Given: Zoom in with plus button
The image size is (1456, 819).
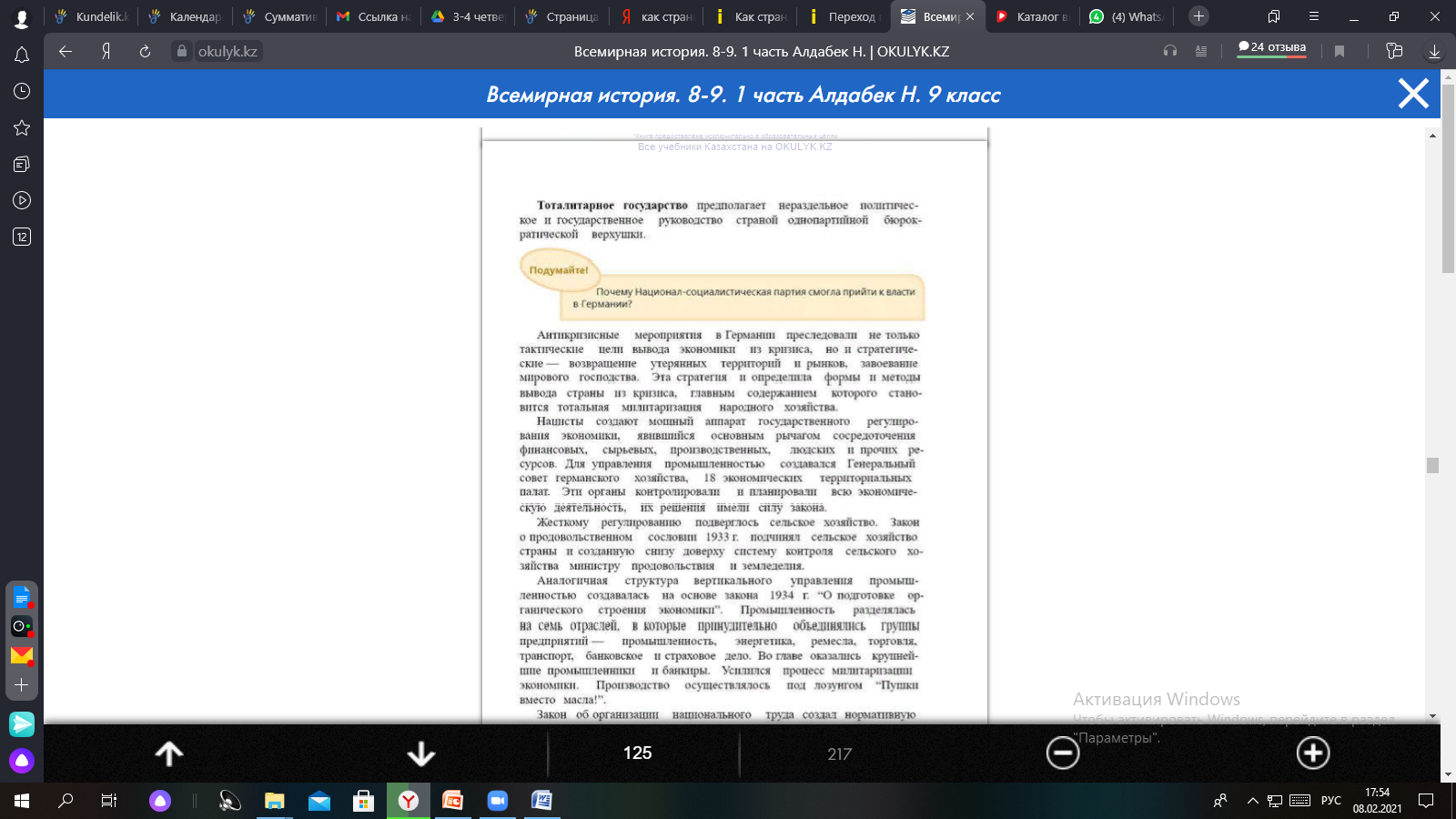Looking at the screenshot, I should tap(1312, 753).
